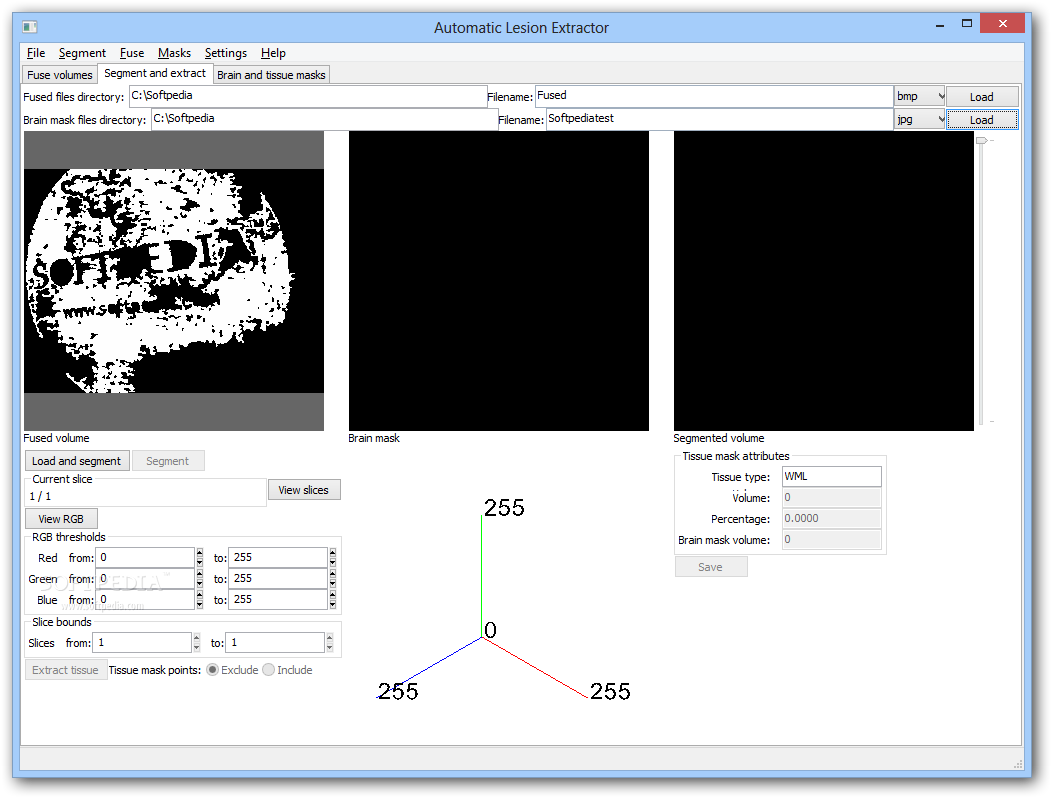The image size is (1052, 798).
Task: Decrease the Slices to value
Action: [x=330, y=648]
